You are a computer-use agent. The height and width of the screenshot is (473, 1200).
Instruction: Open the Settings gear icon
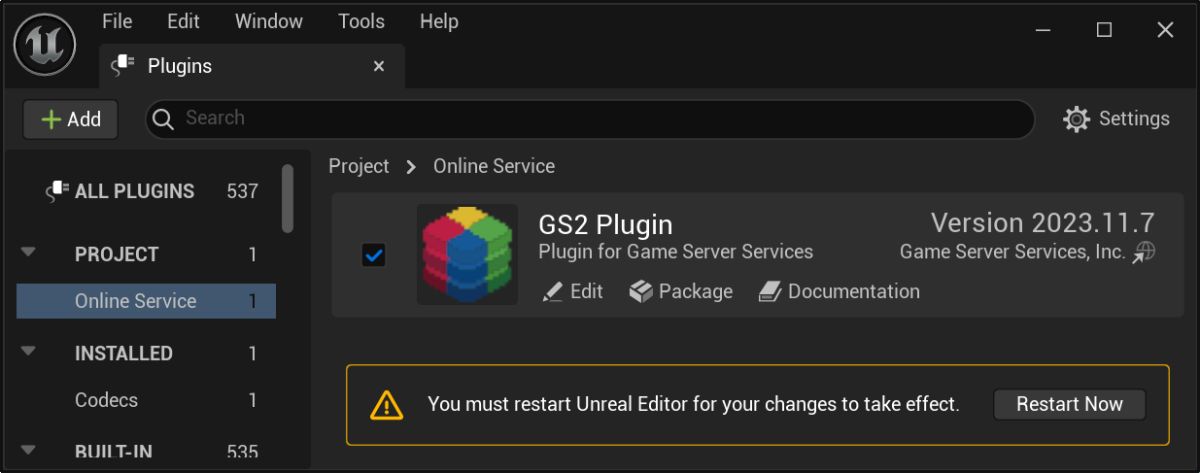[x=1076, y=119]
